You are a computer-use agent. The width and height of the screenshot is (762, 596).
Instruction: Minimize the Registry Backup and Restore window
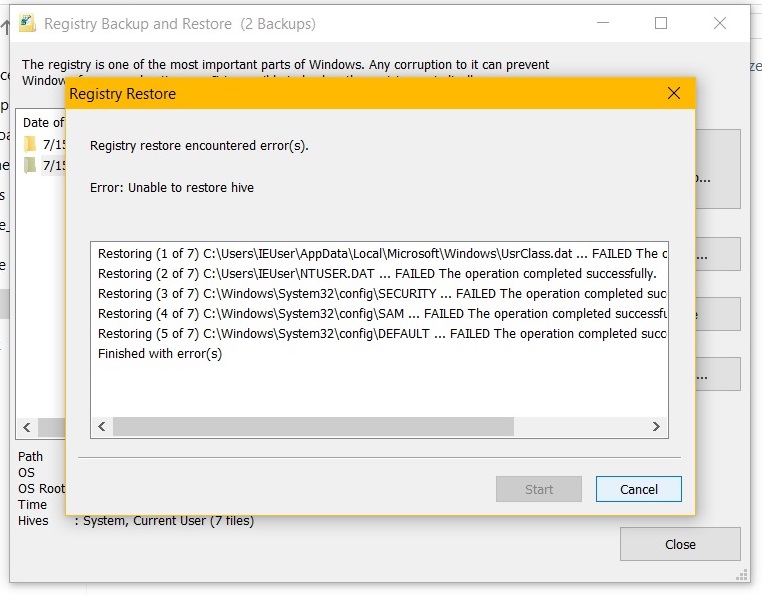pos(603,23)
